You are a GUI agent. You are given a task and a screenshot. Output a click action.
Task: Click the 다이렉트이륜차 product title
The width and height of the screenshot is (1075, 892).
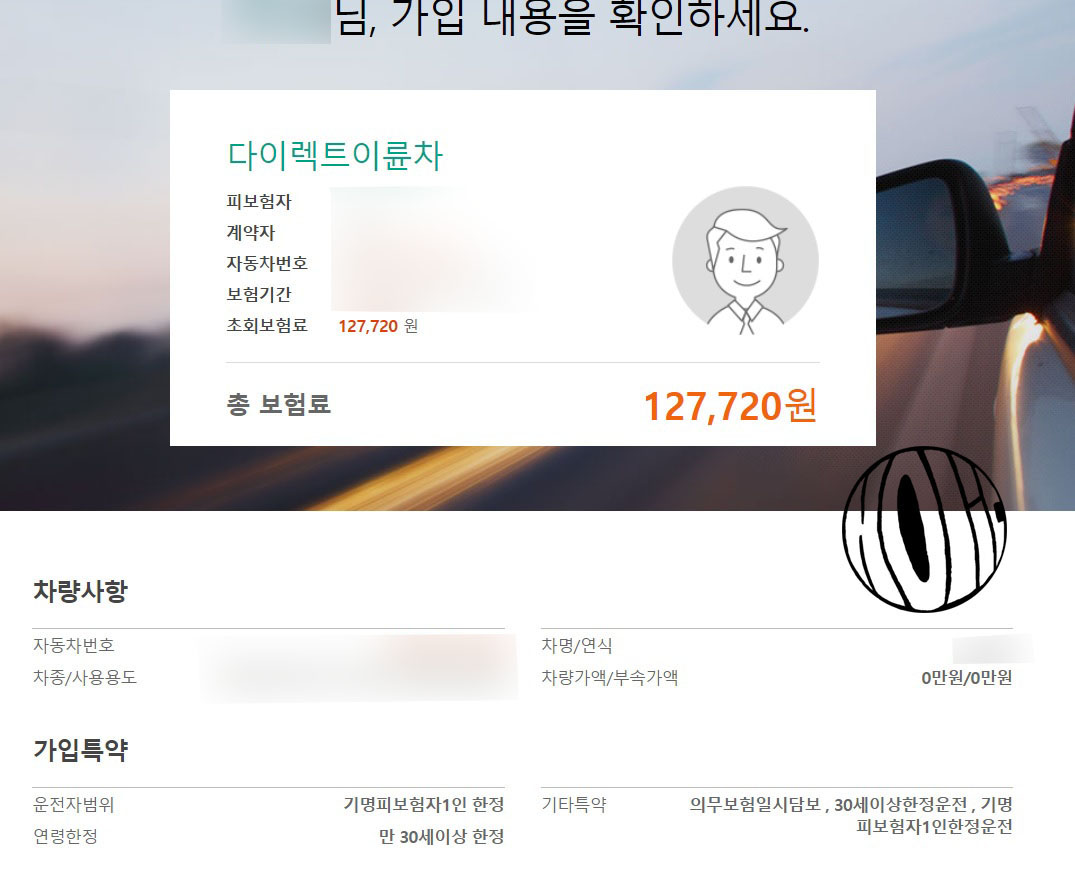point(335,156)
